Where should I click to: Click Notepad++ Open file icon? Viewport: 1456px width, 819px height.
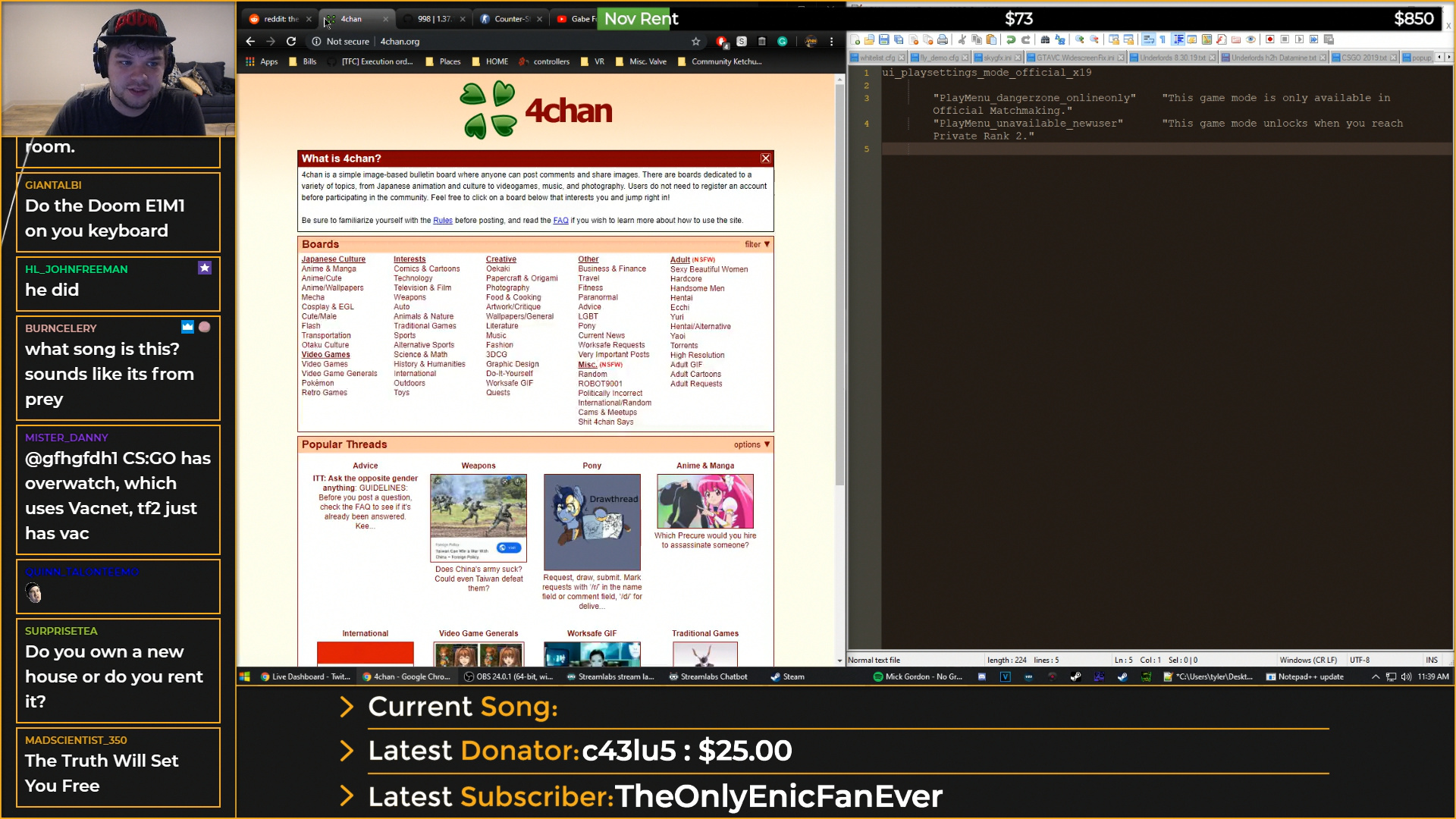pyautogui.click(x=870, y=40)
